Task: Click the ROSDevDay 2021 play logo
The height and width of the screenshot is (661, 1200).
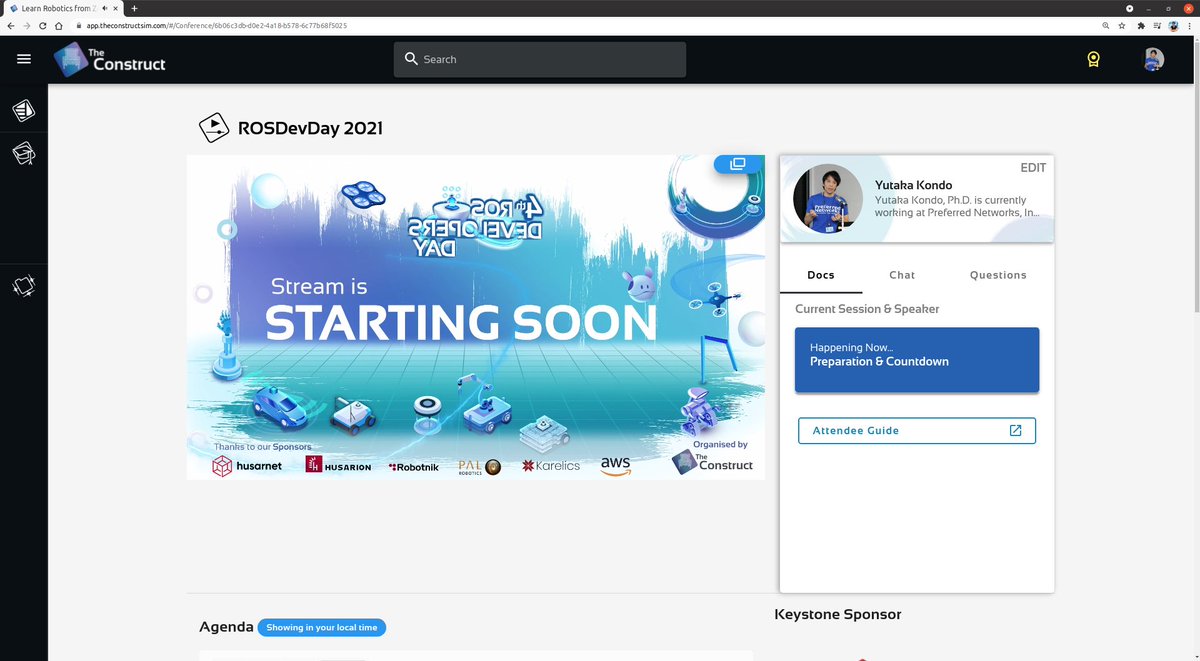Action: (214, 127)
